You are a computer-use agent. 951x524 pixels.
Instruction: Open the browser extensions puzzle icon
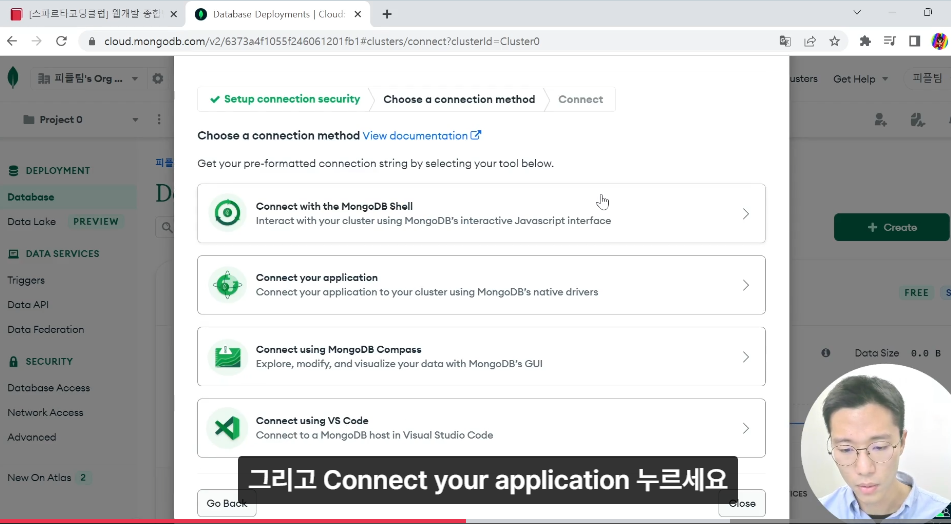coord(865,41)
